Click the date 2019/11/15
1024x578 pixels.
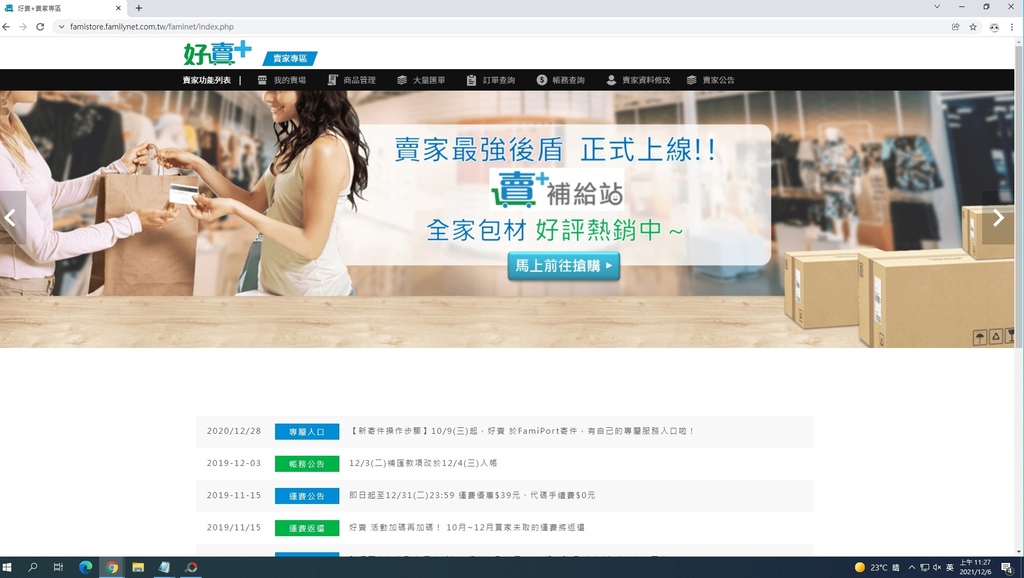(x=234, y=527)
